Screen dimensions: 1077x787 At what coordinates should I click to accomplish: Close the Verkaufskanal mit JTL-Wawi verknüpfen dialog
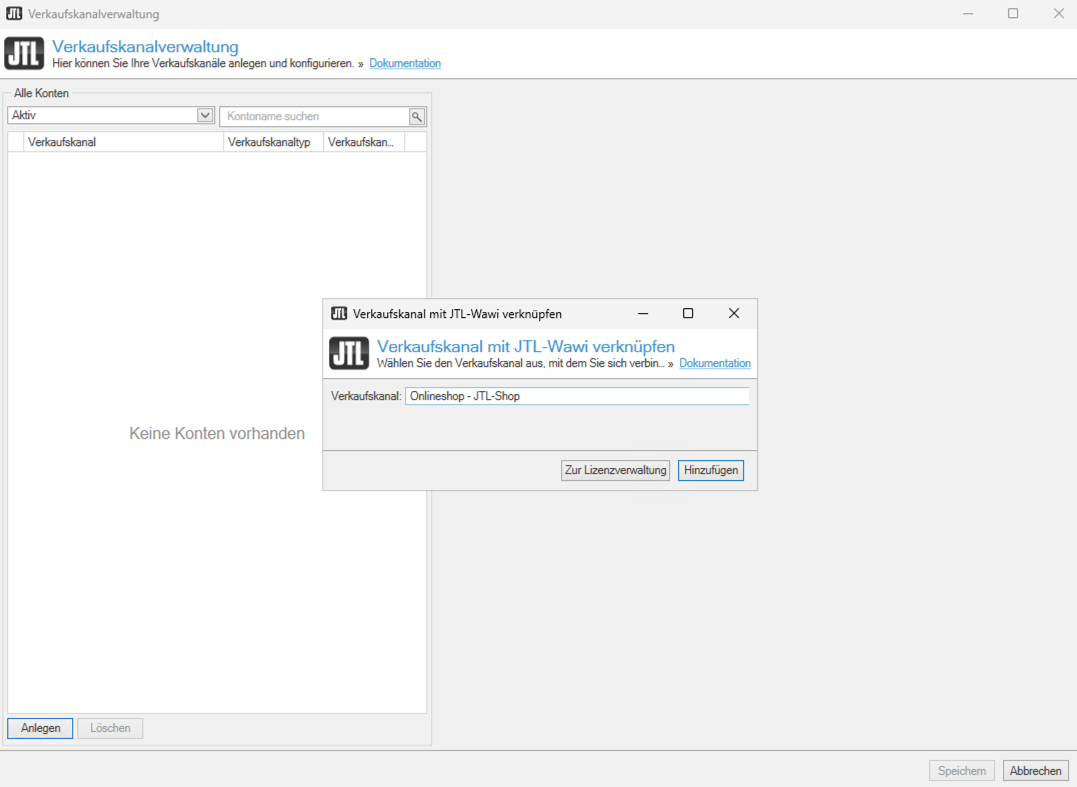pos(734,313)
